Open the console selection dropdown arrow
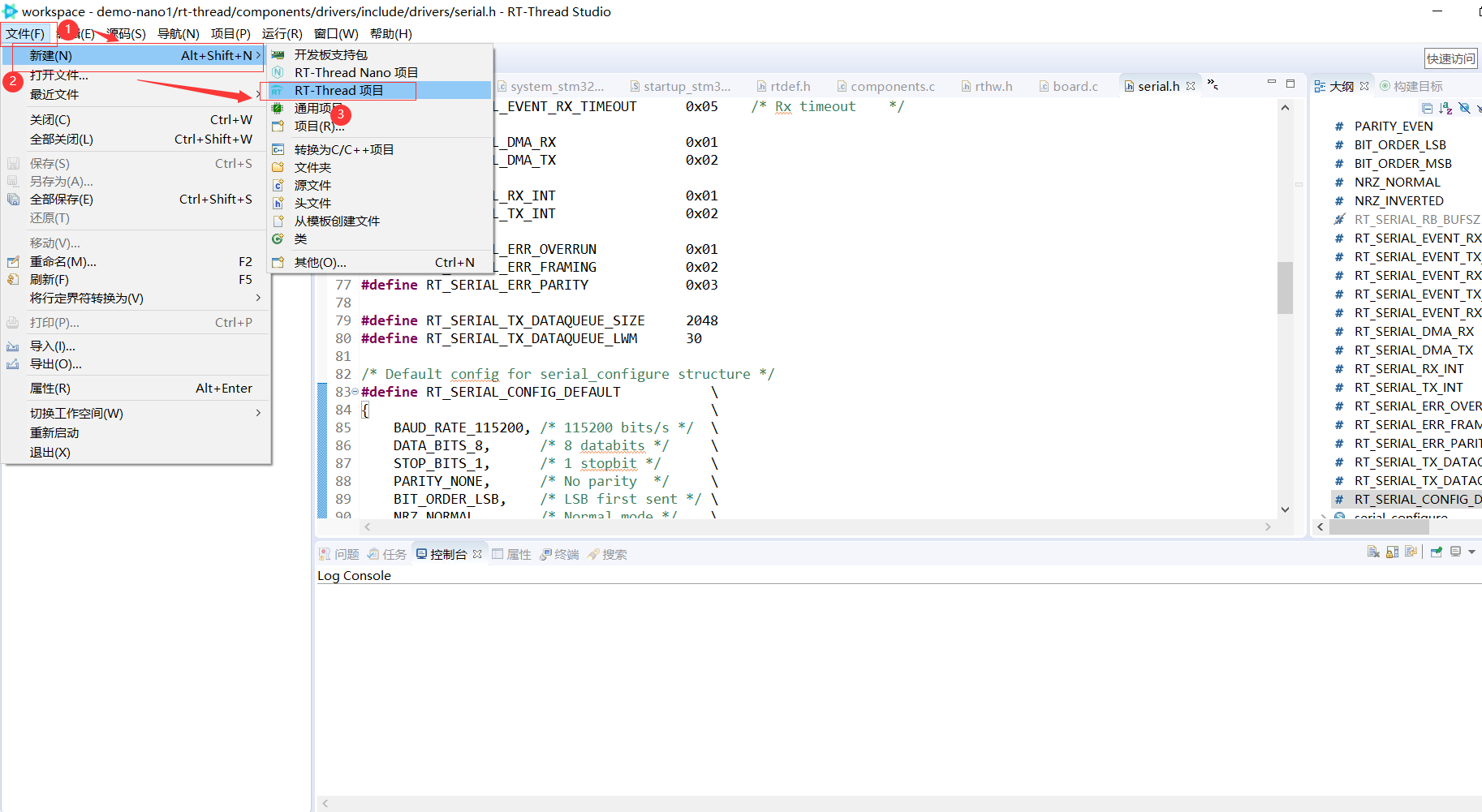The image size is (1482, 812). (1471, 552)
